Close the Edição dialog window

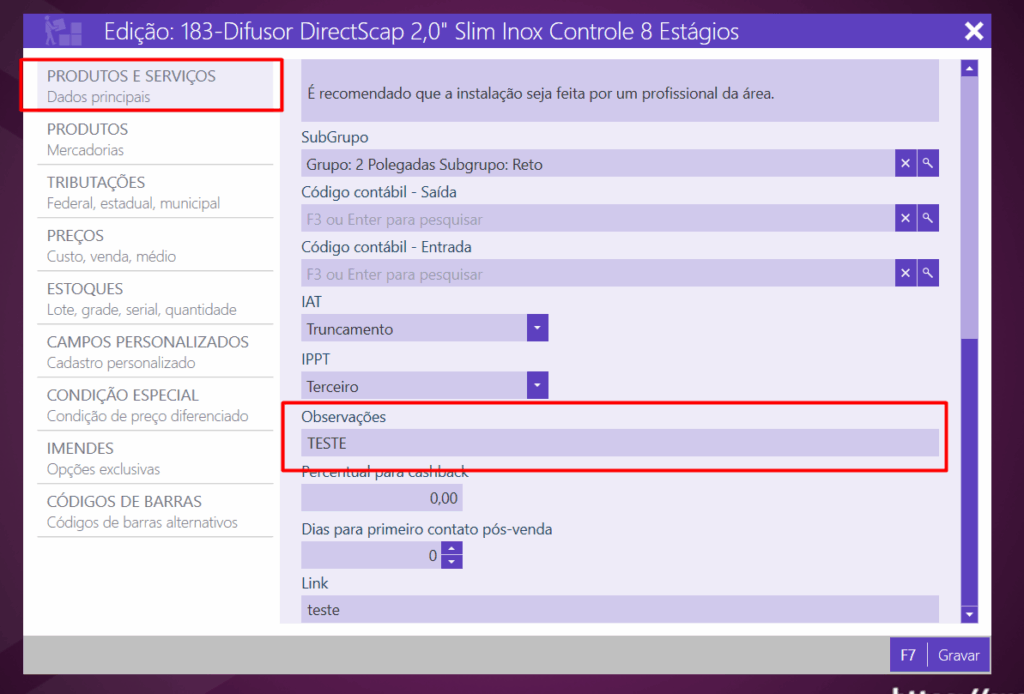coord(973,32)
